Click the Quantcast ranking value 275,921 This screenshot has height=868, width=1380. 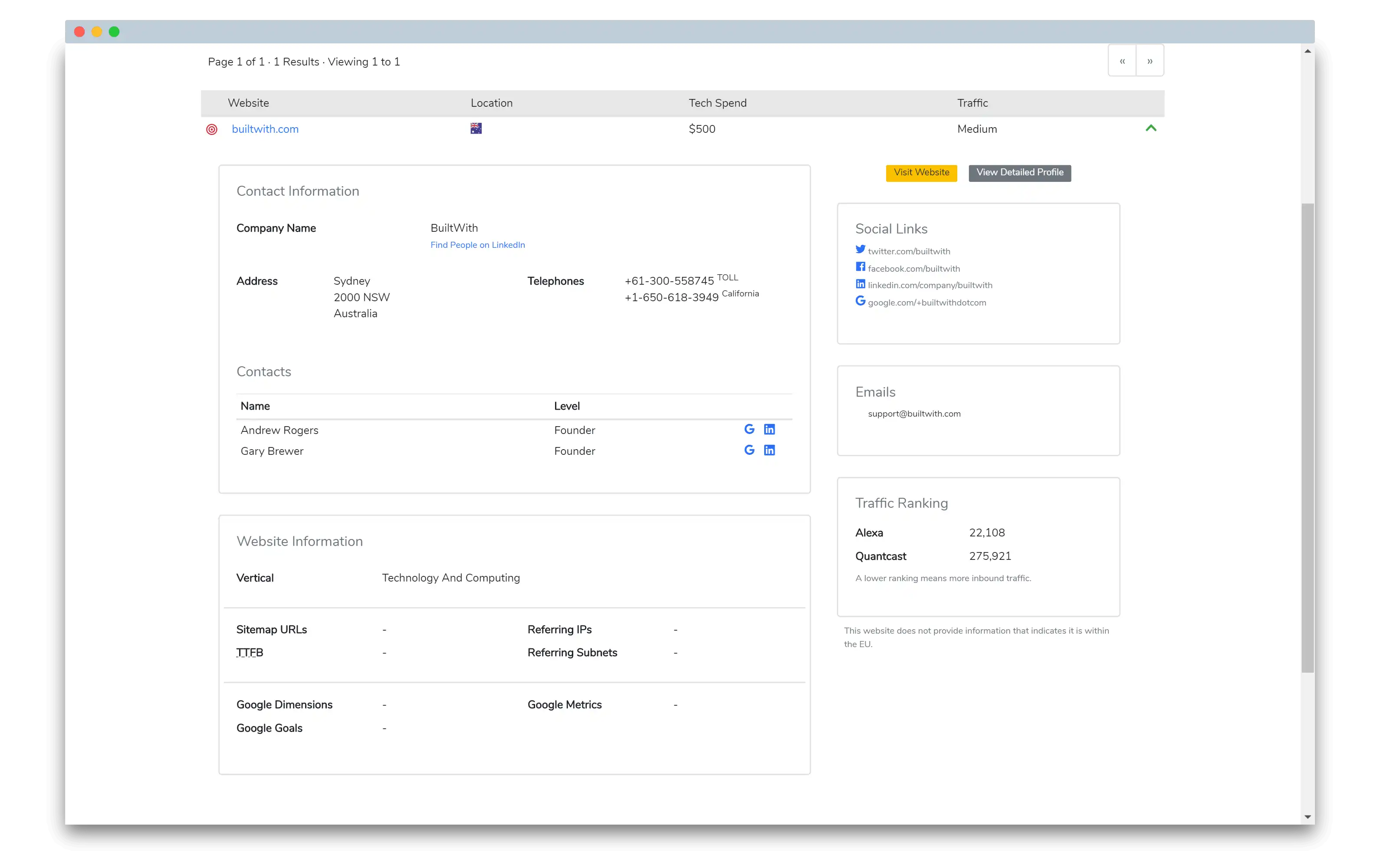990,557
